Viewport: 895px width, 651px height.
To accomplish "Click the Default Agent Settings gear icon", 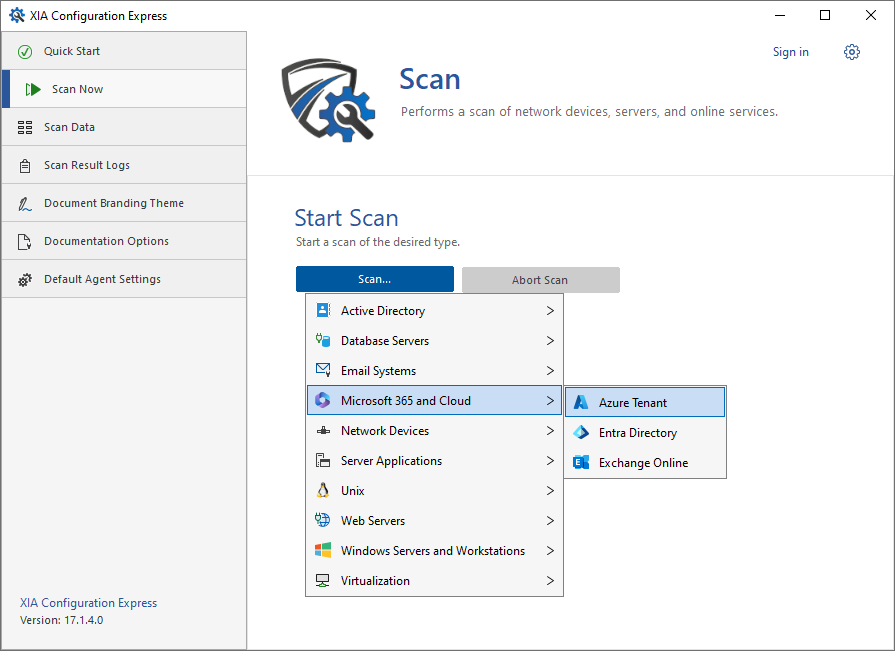I will (25, 280).
